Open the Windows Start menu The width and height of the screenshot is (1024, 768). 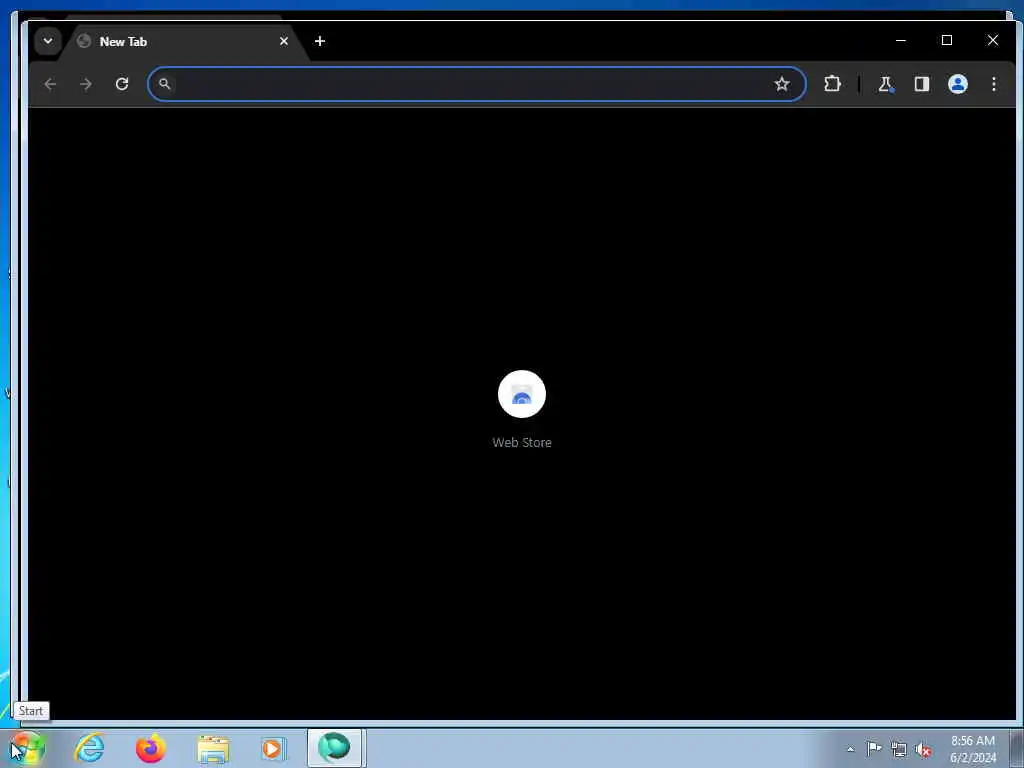[27, 748]
